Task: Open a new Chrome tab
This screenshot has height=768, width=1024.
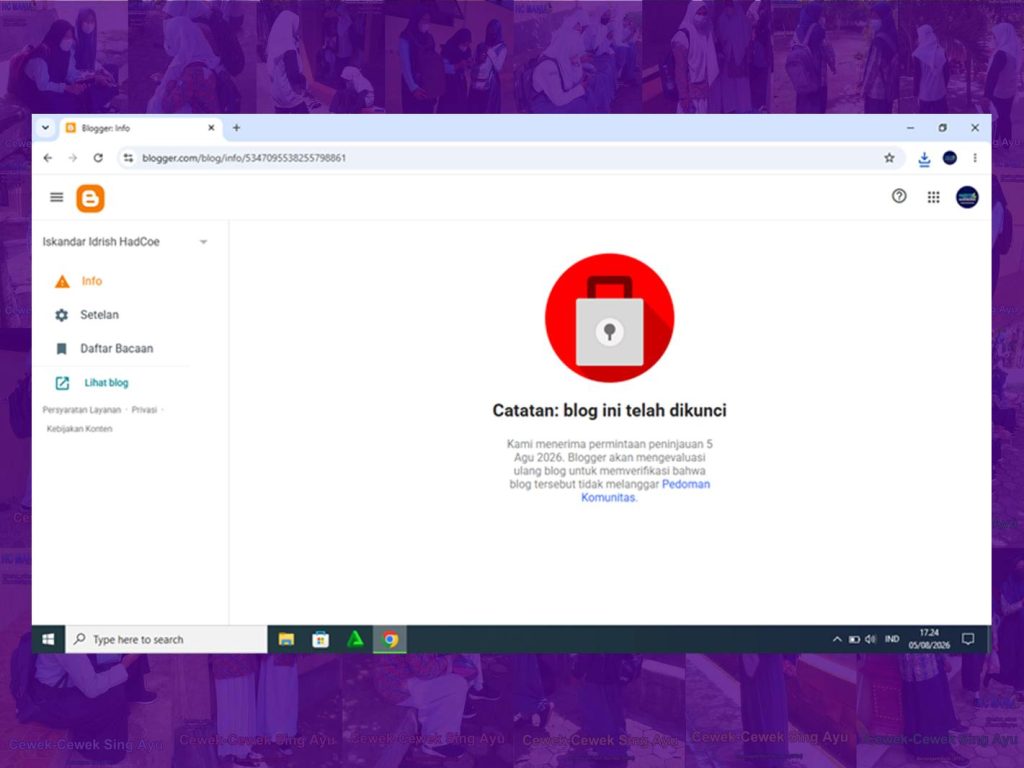Action: [x=236, y=128]
